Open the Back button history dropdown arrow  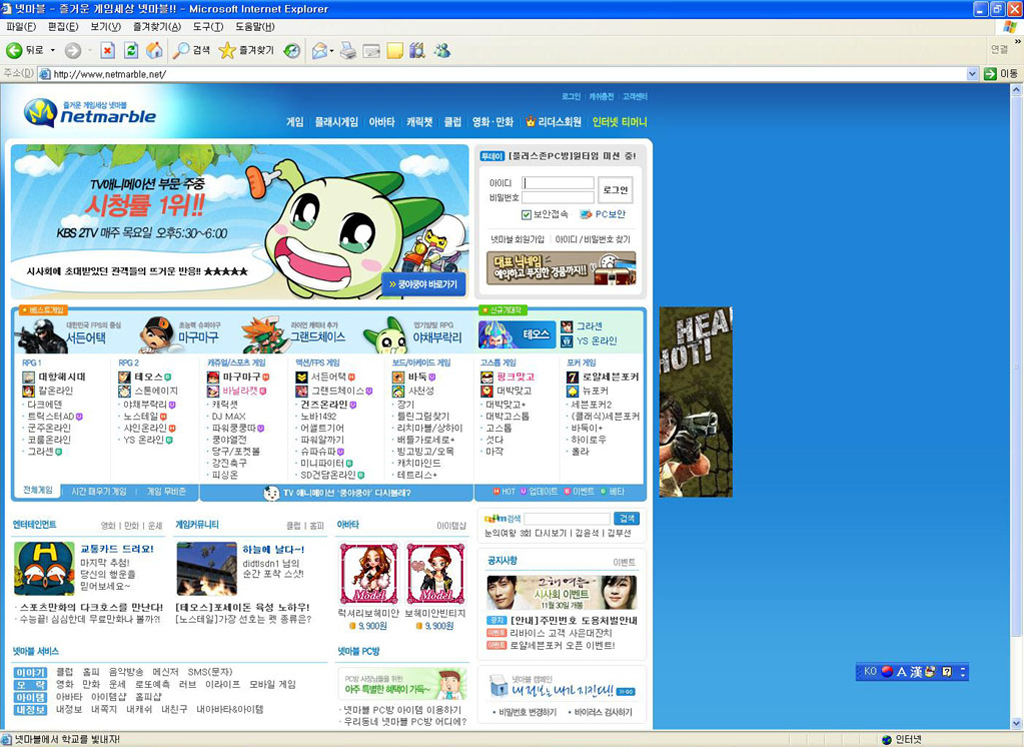click(52, 50)
